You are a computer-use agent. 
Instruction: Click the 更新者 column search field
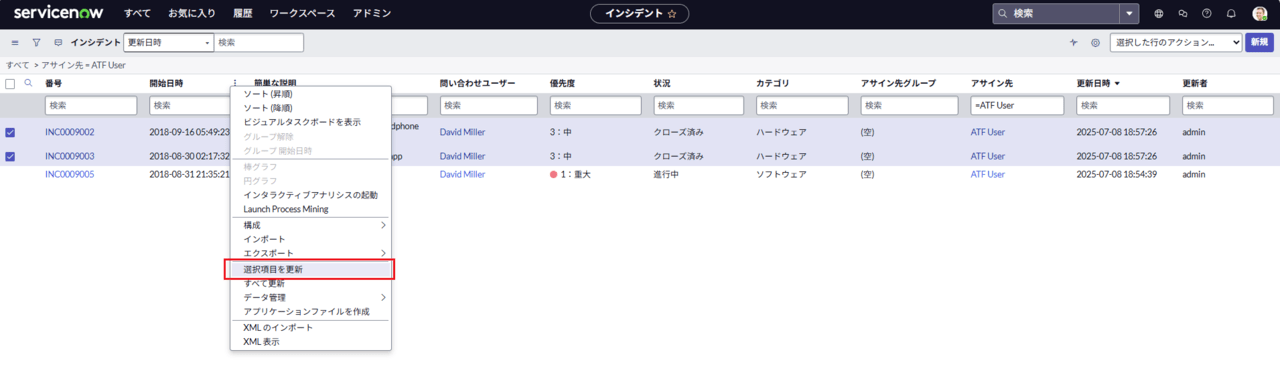tap(1228, 105)
